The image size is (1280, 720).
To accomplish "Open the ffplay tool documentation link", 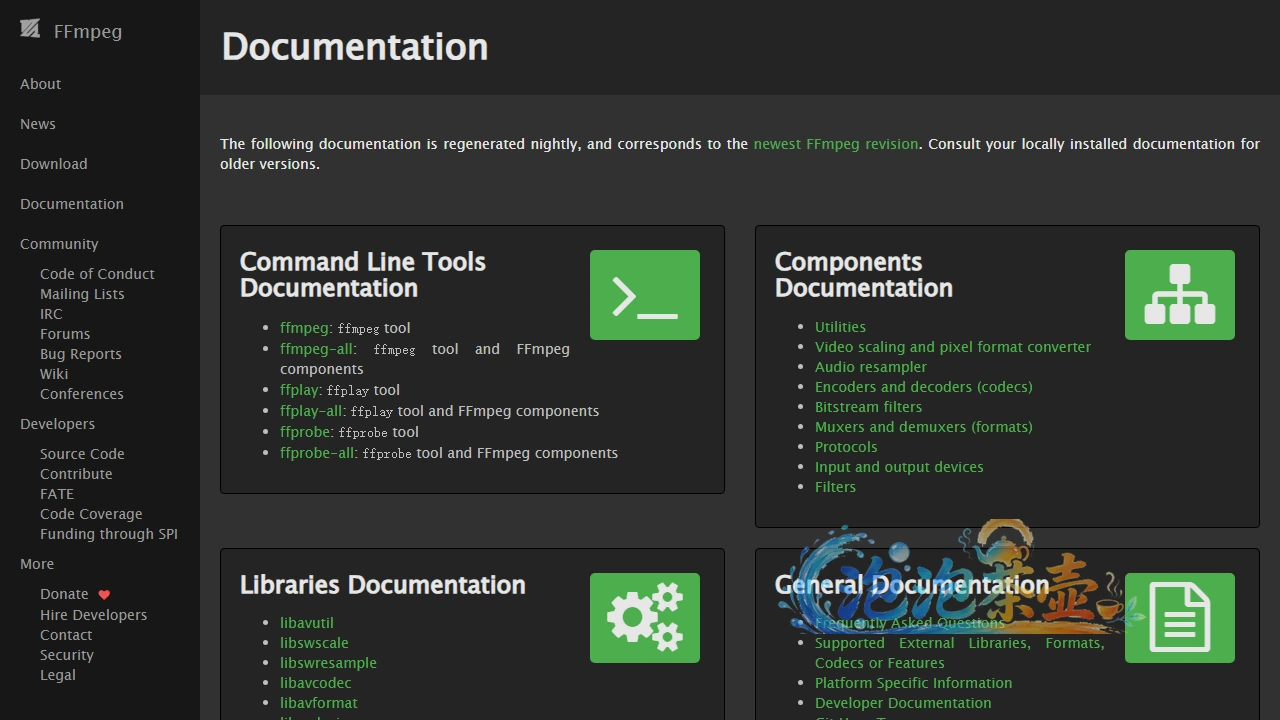I will (299, 390).
